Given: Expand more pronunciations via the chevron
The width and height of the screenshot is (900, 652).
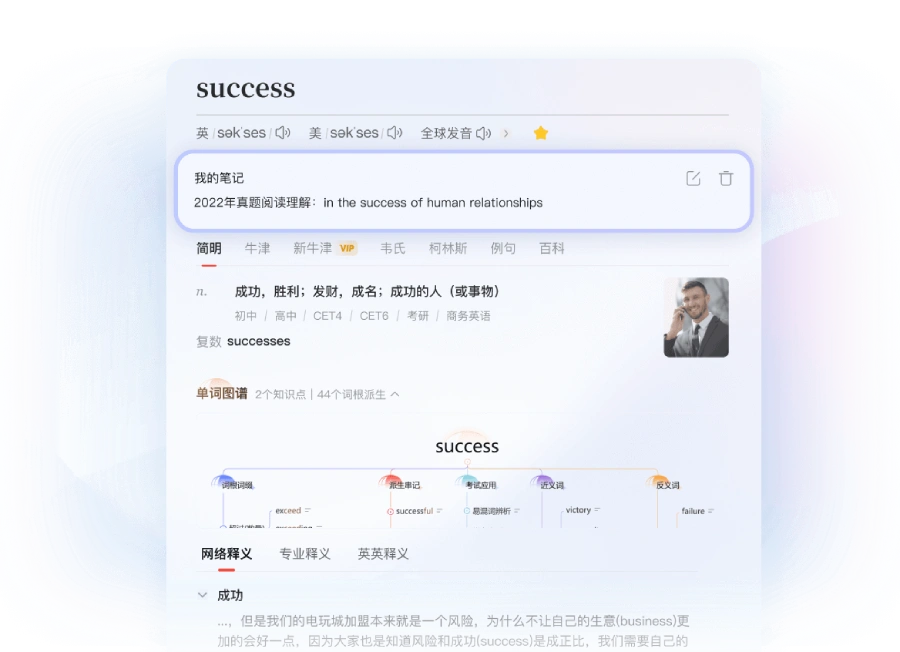Looking at the screenshot, I should pos(507,132).
